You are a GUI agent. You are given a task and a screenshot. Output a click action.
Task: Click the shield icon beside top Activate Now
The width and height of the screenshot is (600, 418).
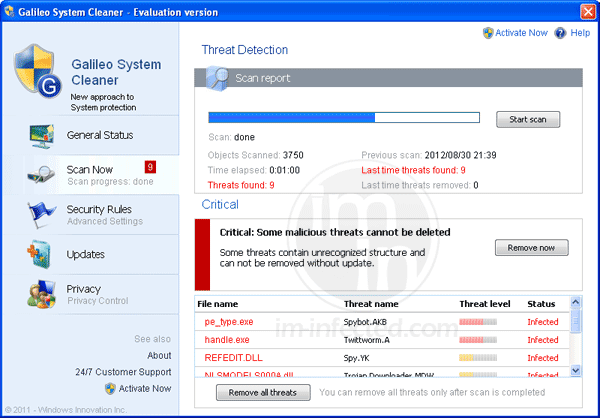pyautogui.click(x=488, y=33)
